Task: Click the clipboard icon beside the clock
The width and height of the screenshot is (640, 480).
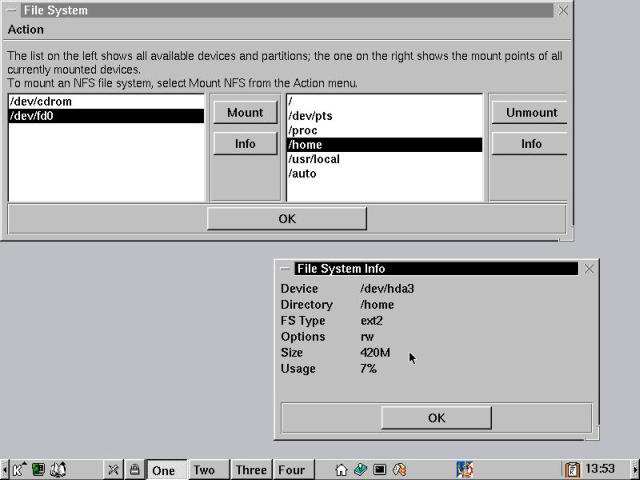Action: (x=572, y=469)
